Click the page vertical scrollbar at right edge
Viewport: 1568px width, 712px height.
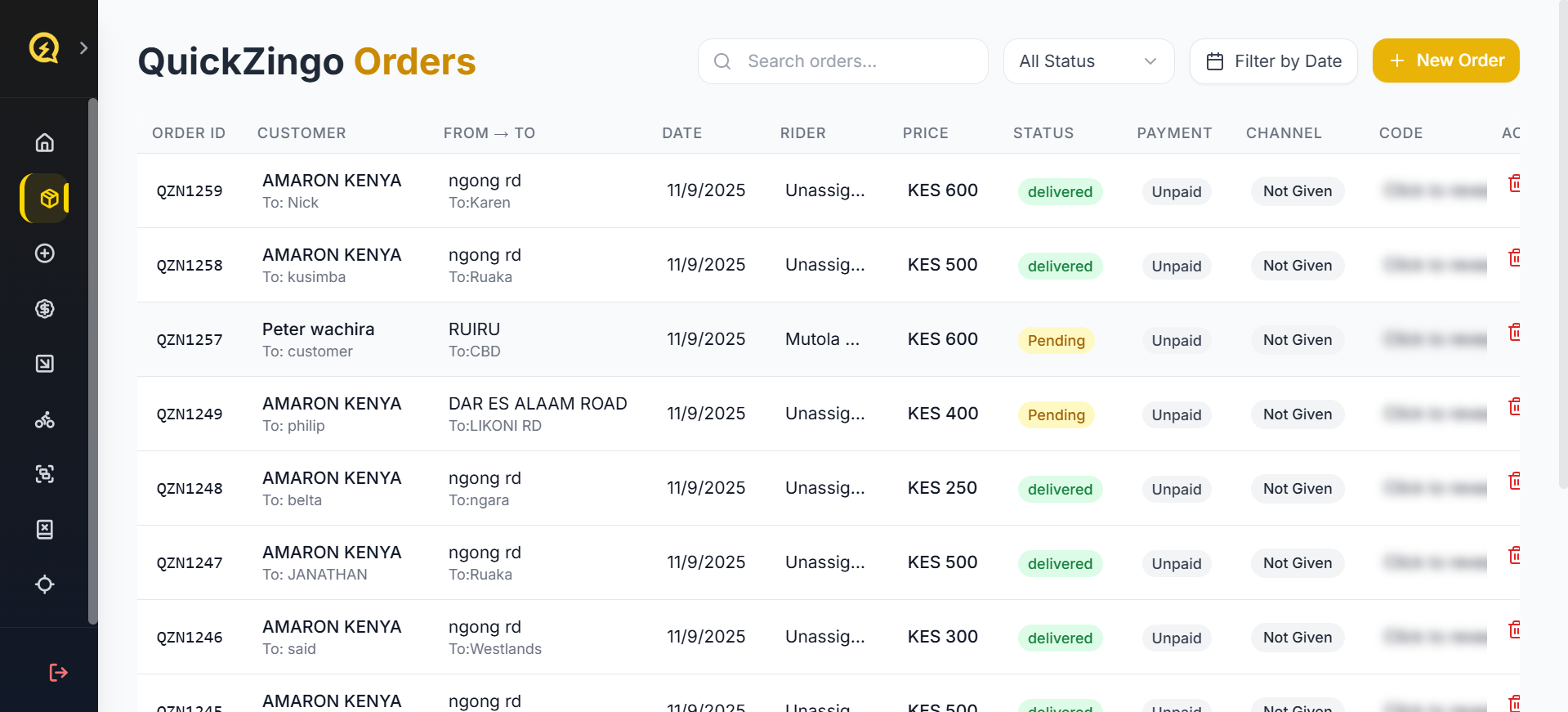1563,244
